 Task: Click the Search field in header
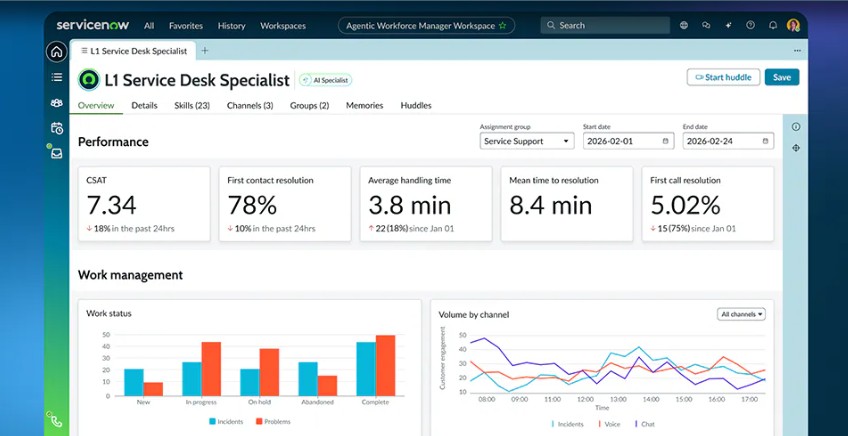tap(603, 25)
